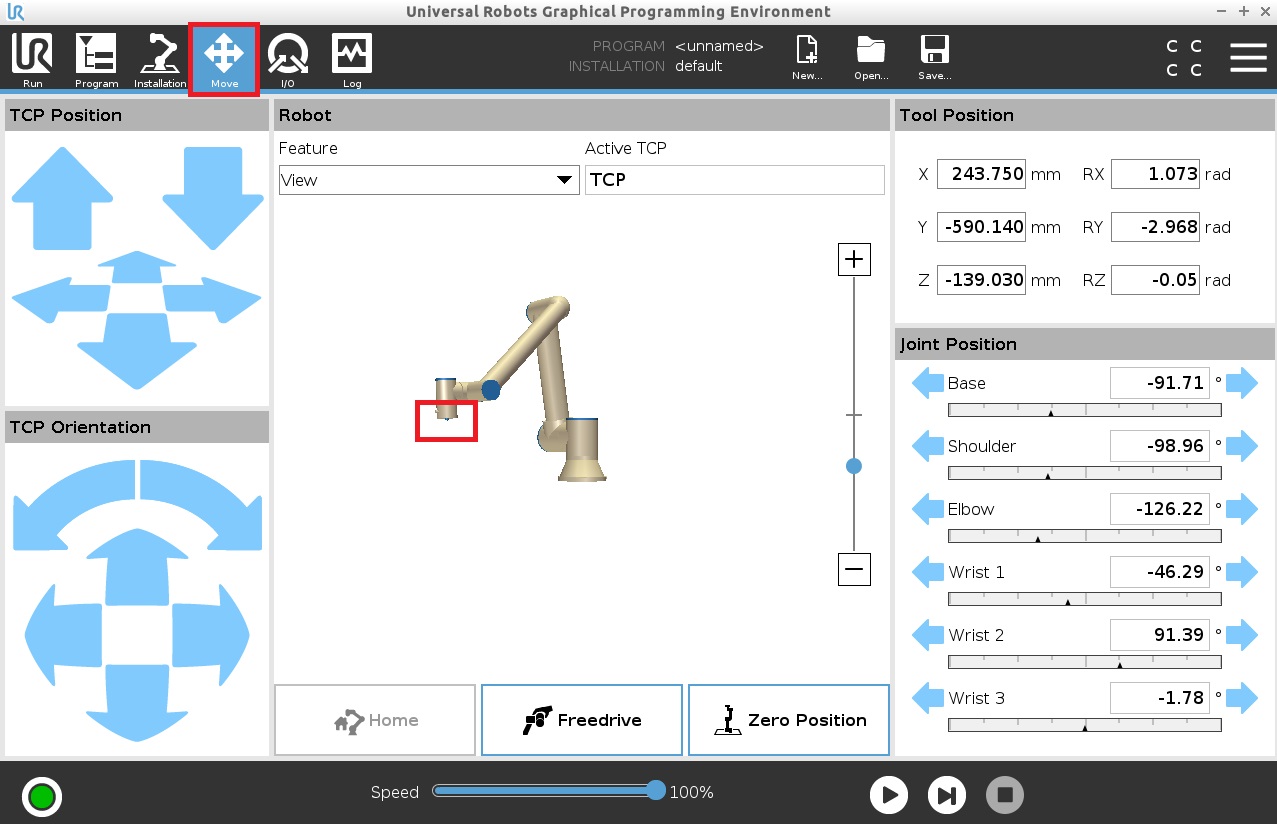Zoom in the robot view with plus
The image size is (1277, 824).
point(854,260)
